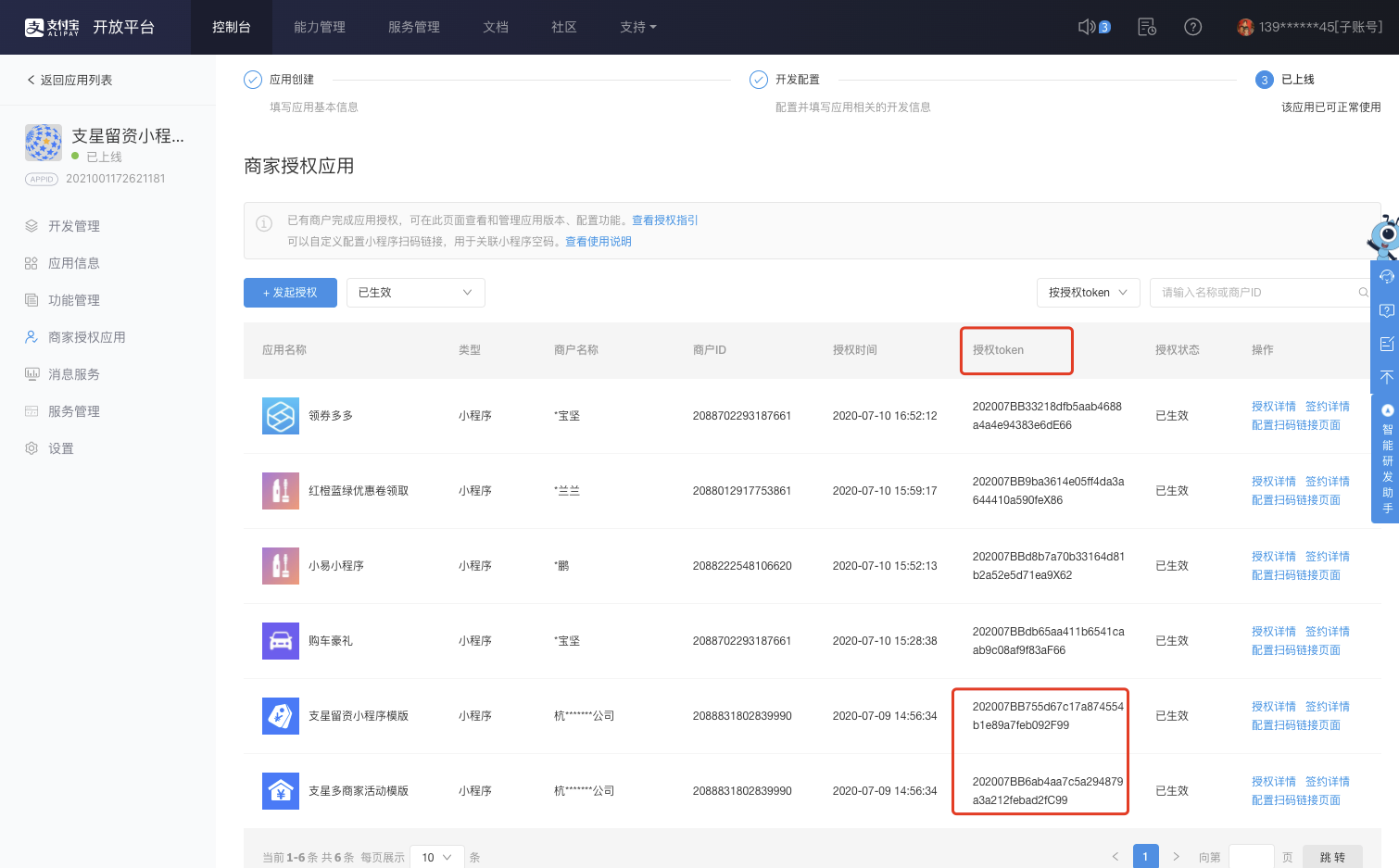Open 签约详情 for 小易小程序
The height and width of the screenshot is (868, 1399).
coord(1328,557)
